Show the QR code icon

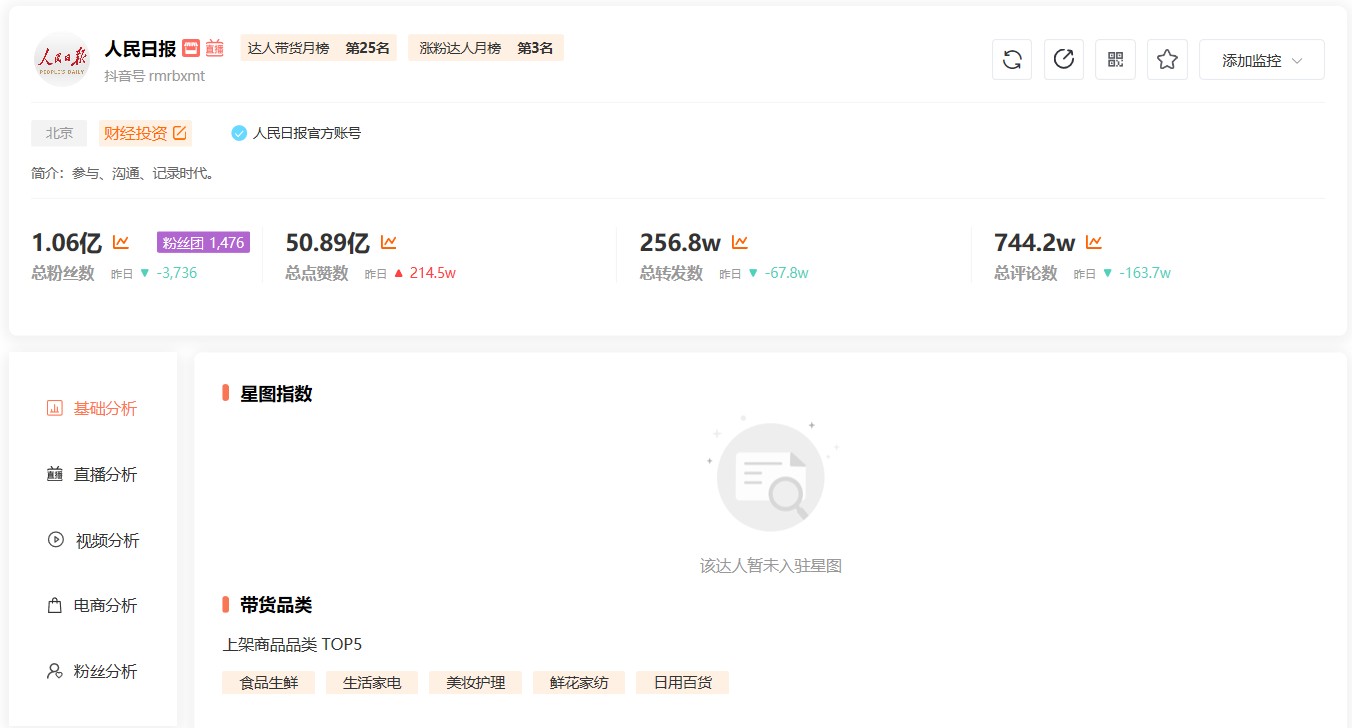click(x=1116, y=60)
